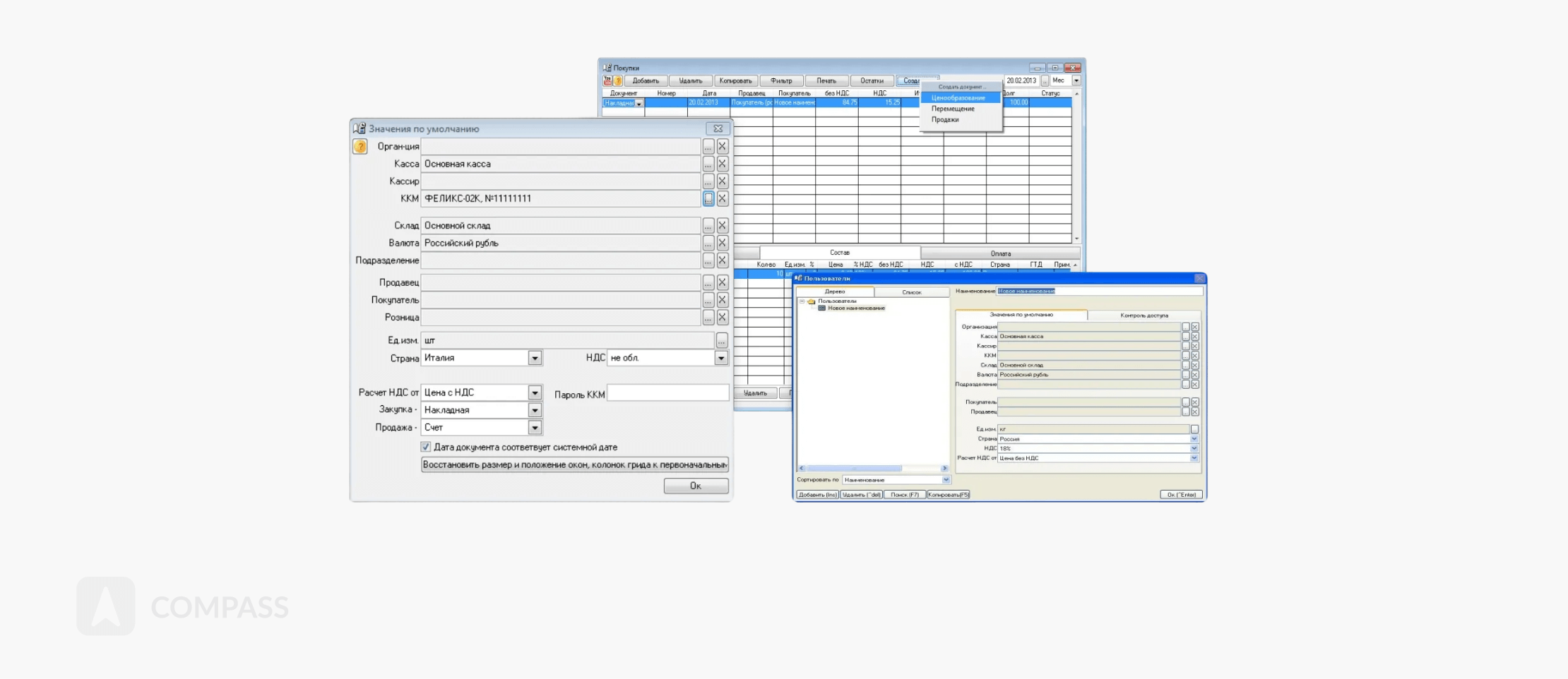Image resolution: width=1568 pixels, height=679 pixels.
Task: Click the yellow help icon beside Орган-ция
Action: [x=360, y=146]
